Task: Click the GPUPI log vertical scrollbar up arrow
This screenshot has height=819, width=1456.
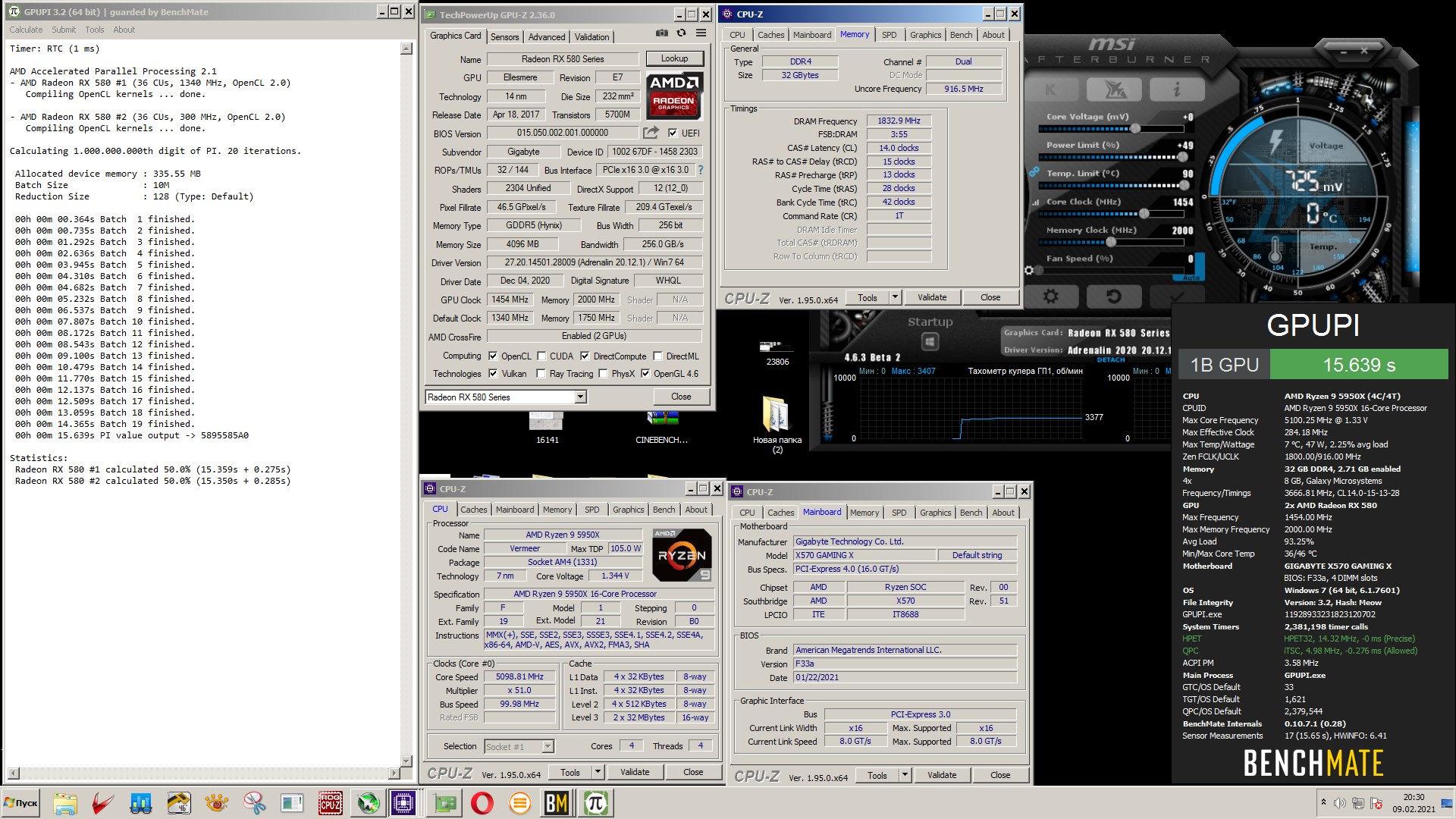Action: click(x=406, y=49)
